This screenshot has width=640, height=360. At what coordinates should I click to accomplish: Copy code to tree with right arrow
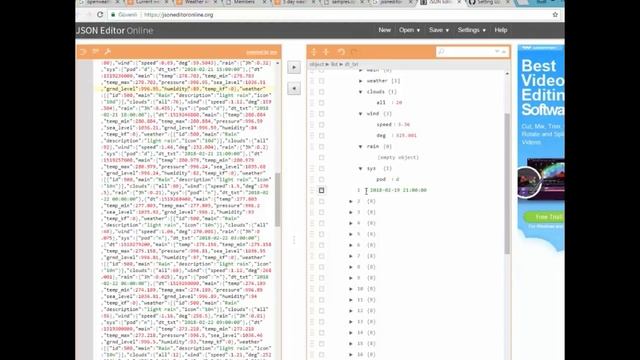[x=294, y=67]
